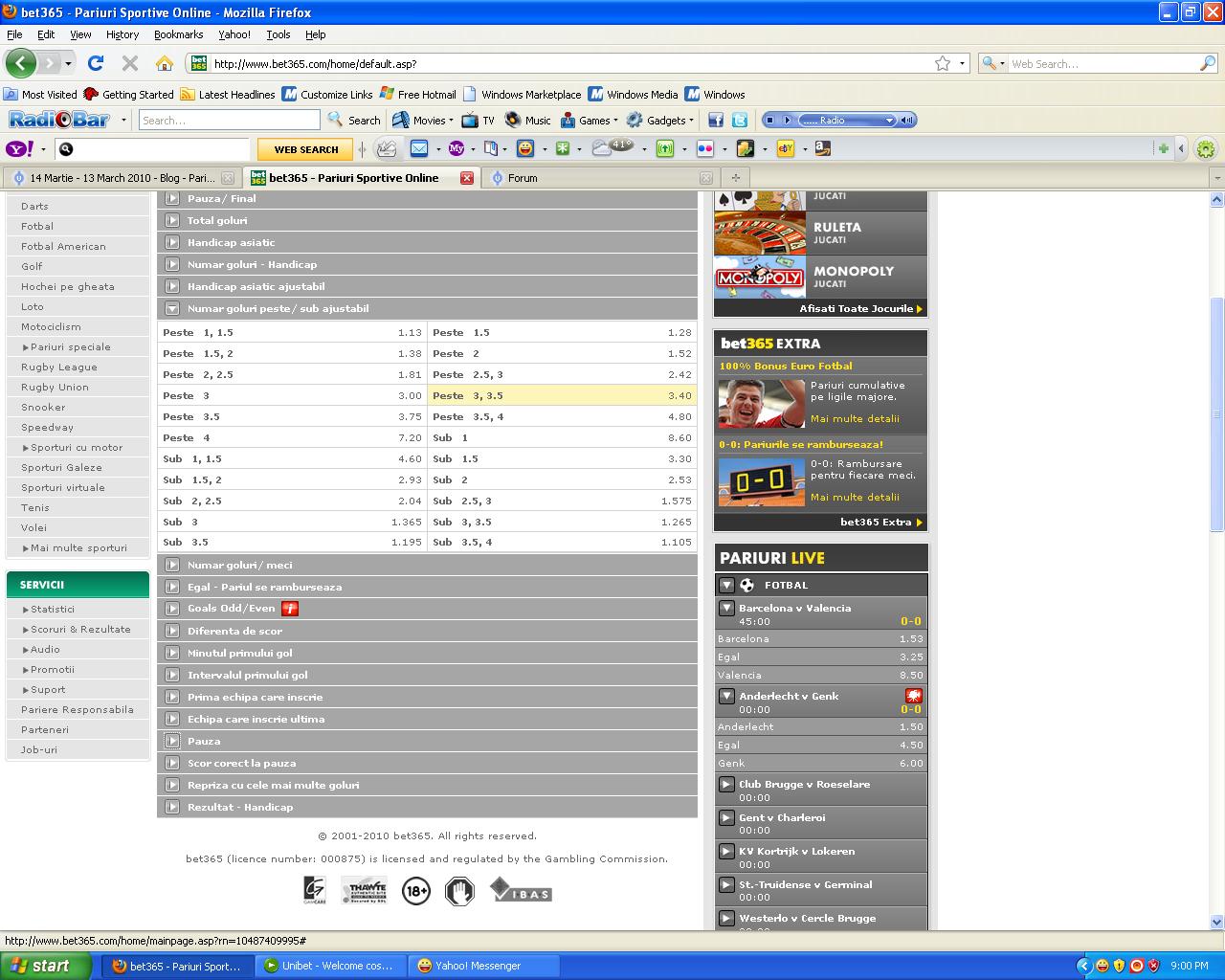Screen dimensions: 1225x980
Task: Click the green plus icon on Yahoo toolbar
Action: pyautogui.click(x=1163, y=148)
